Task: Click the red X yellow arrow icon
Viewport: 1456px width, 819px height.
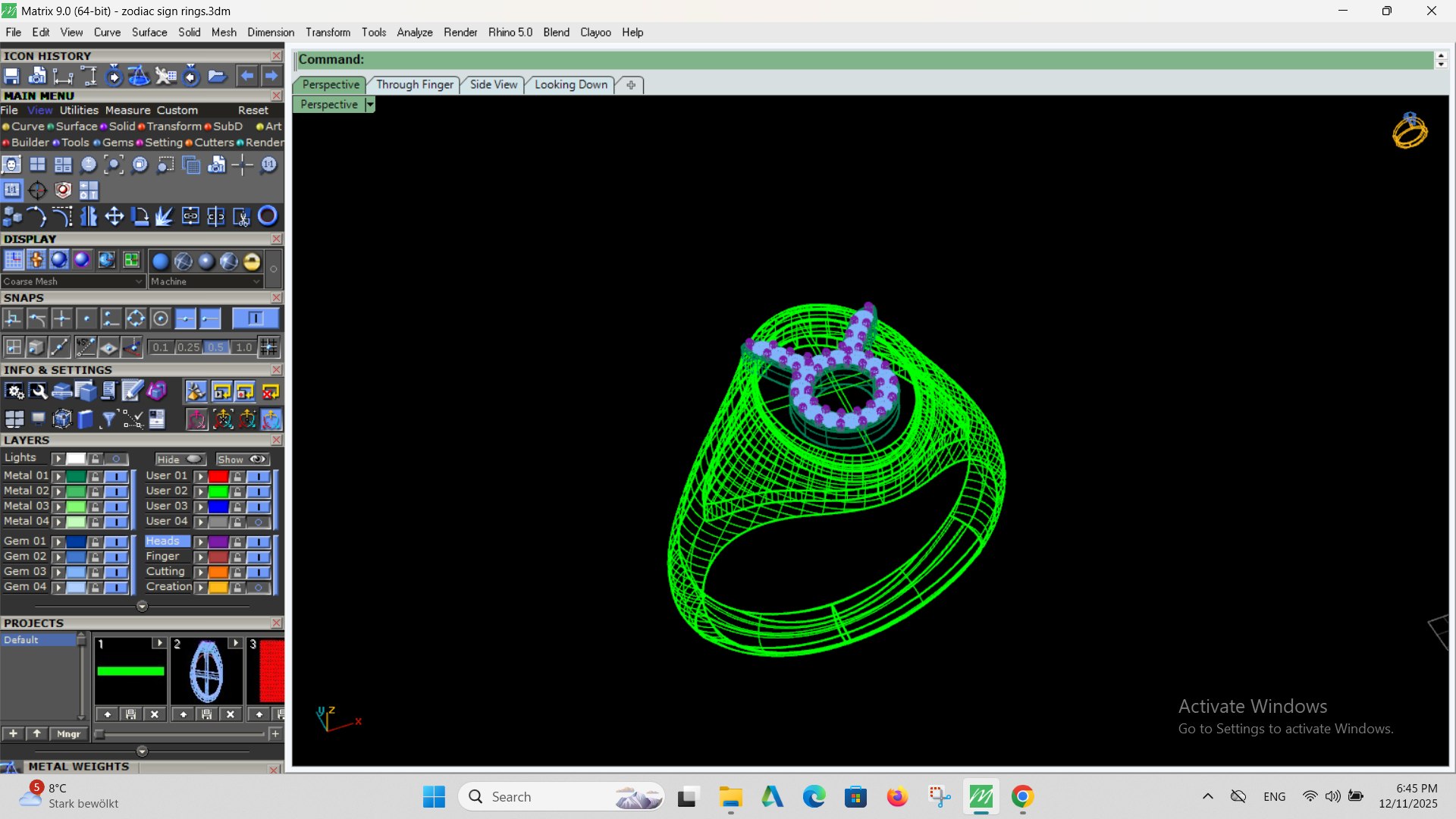Action: [x=270, y=391]
